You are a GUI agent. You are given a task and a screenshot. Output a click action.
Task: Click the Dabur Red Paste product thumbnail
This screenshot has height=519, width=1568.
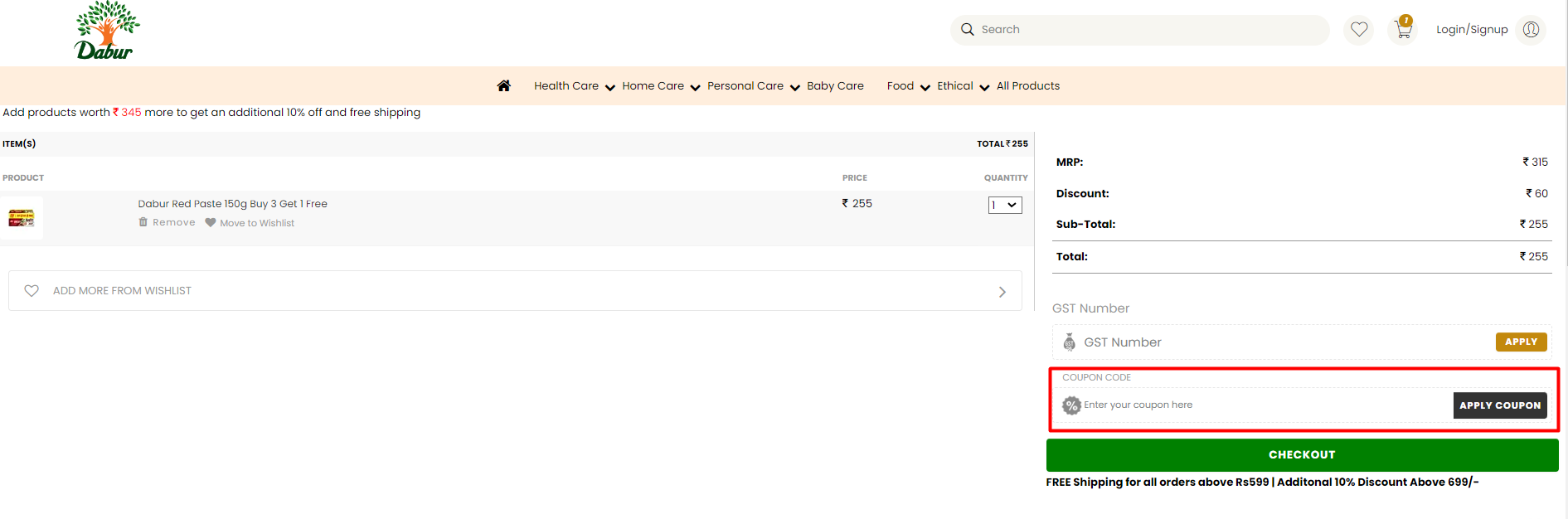tap(22, 218)
